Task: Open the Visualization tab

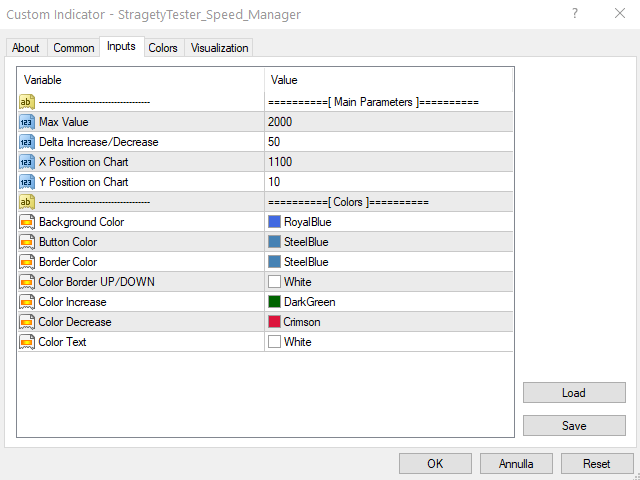Action: click(x=219, y=48)
